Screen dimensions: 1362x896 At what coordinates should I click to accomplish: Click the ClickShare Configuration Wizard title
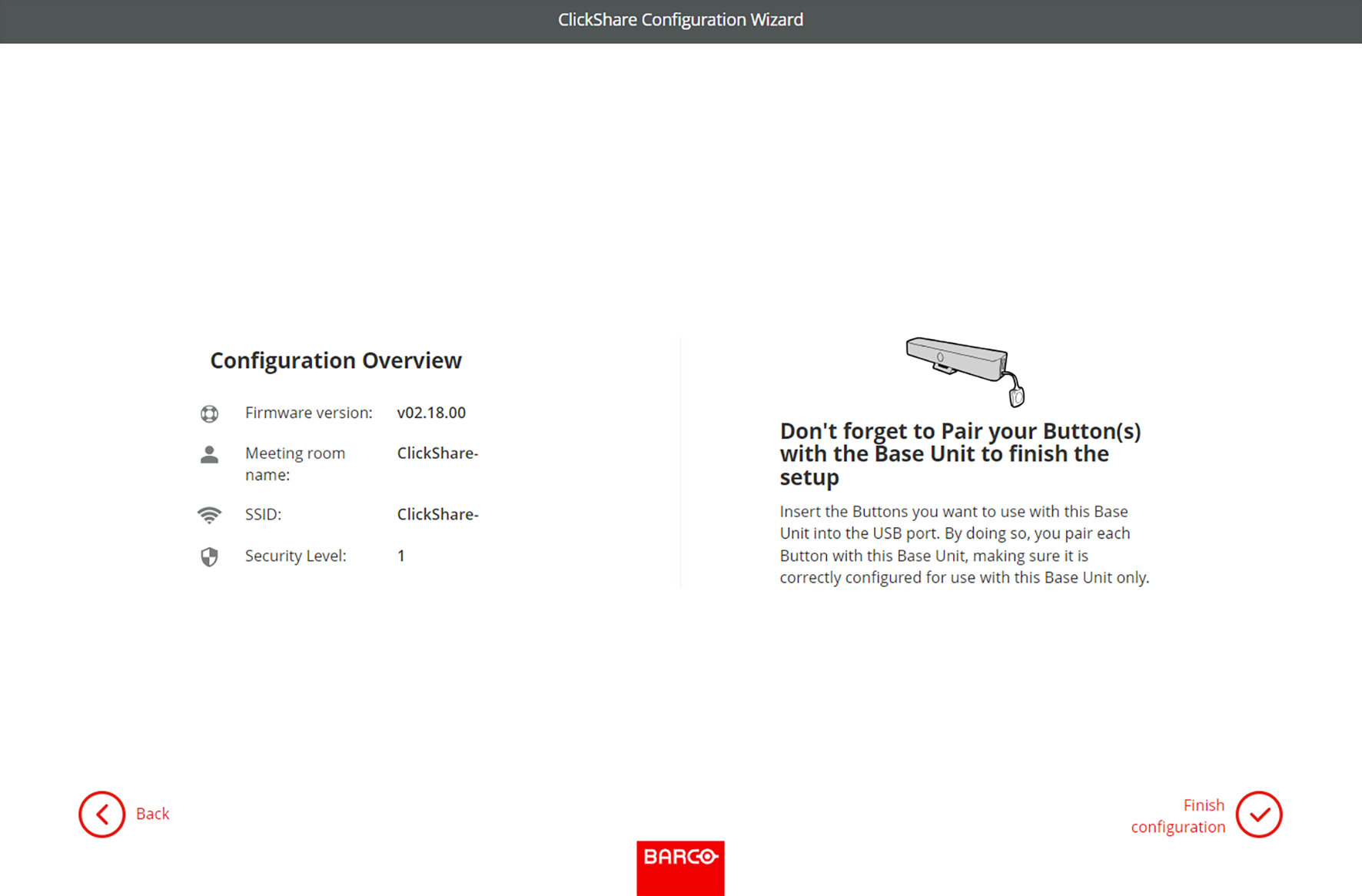pyautogui.click(x=680, y=20)
